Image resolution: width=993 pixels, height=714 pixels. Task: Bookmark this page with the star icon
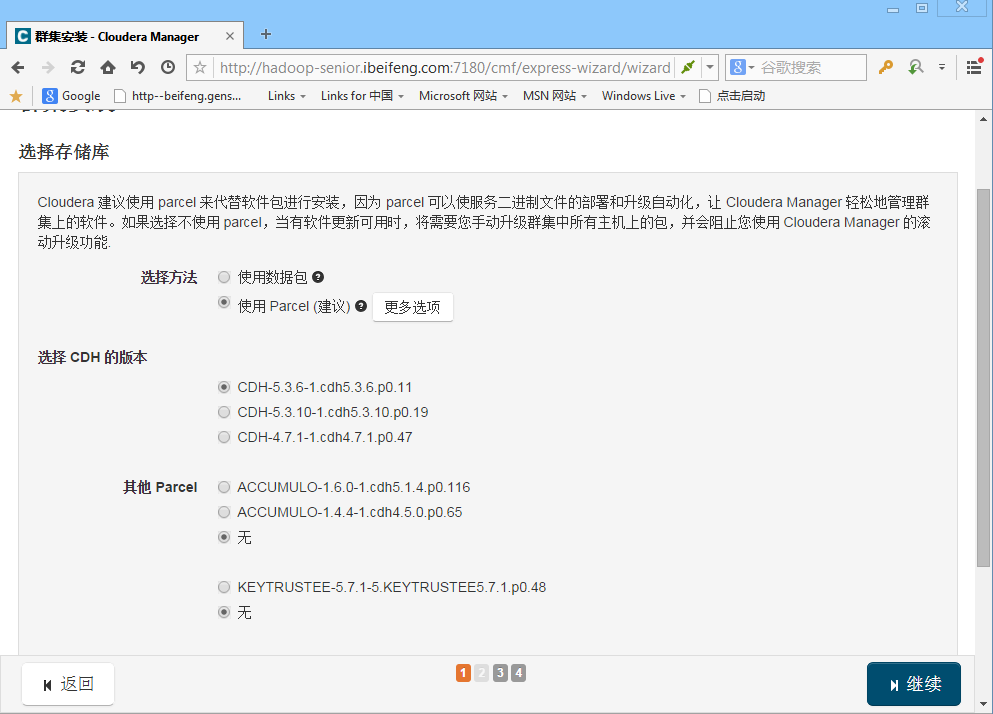[x=200, y=67]
